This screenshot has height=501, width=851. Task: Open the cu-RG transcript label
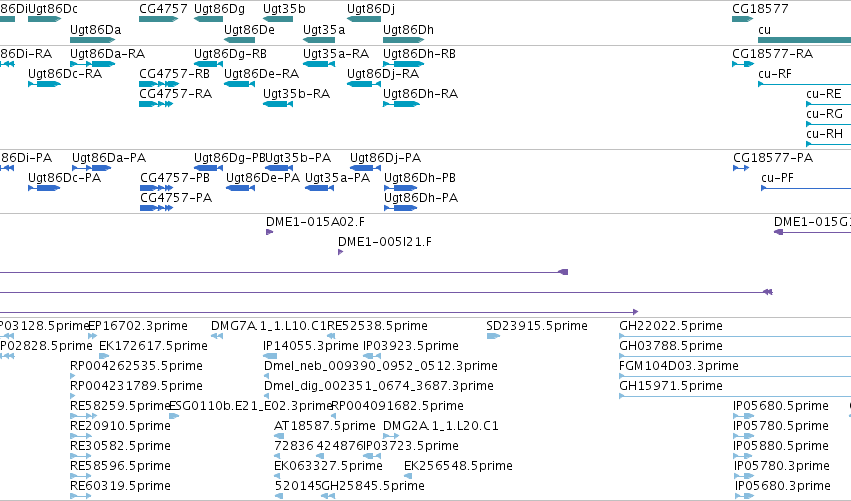click(x=824, y=113)
